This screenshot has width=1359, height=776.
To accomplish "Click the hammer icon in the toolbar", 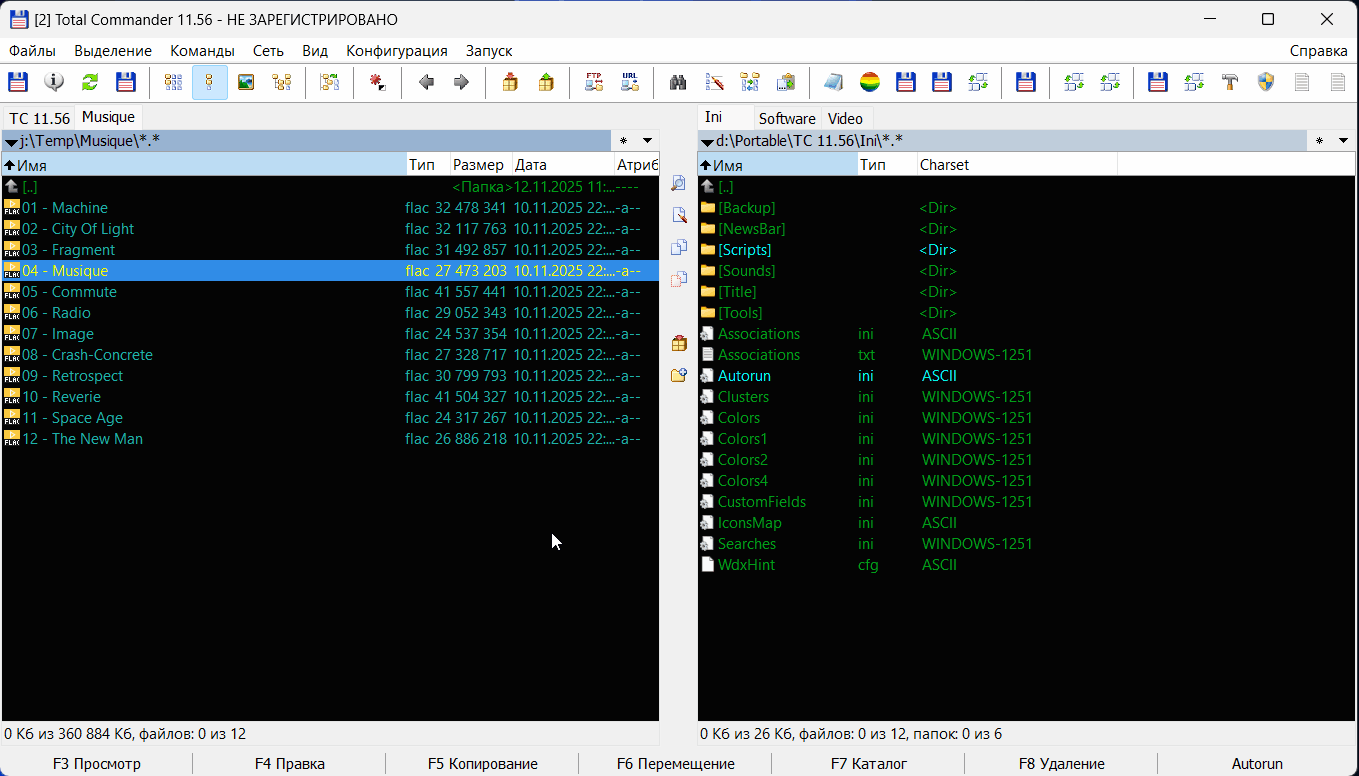I will click(x=1230, y=82).
